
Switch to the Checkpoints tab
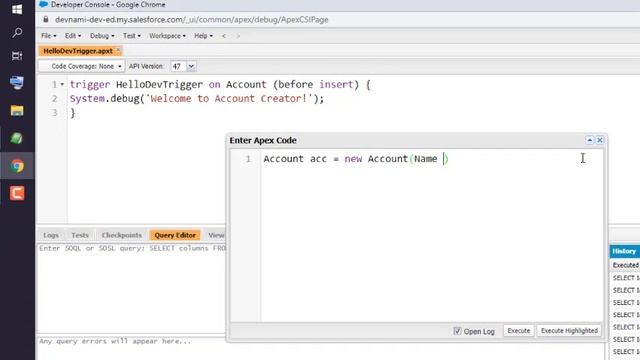pos(122,235)
